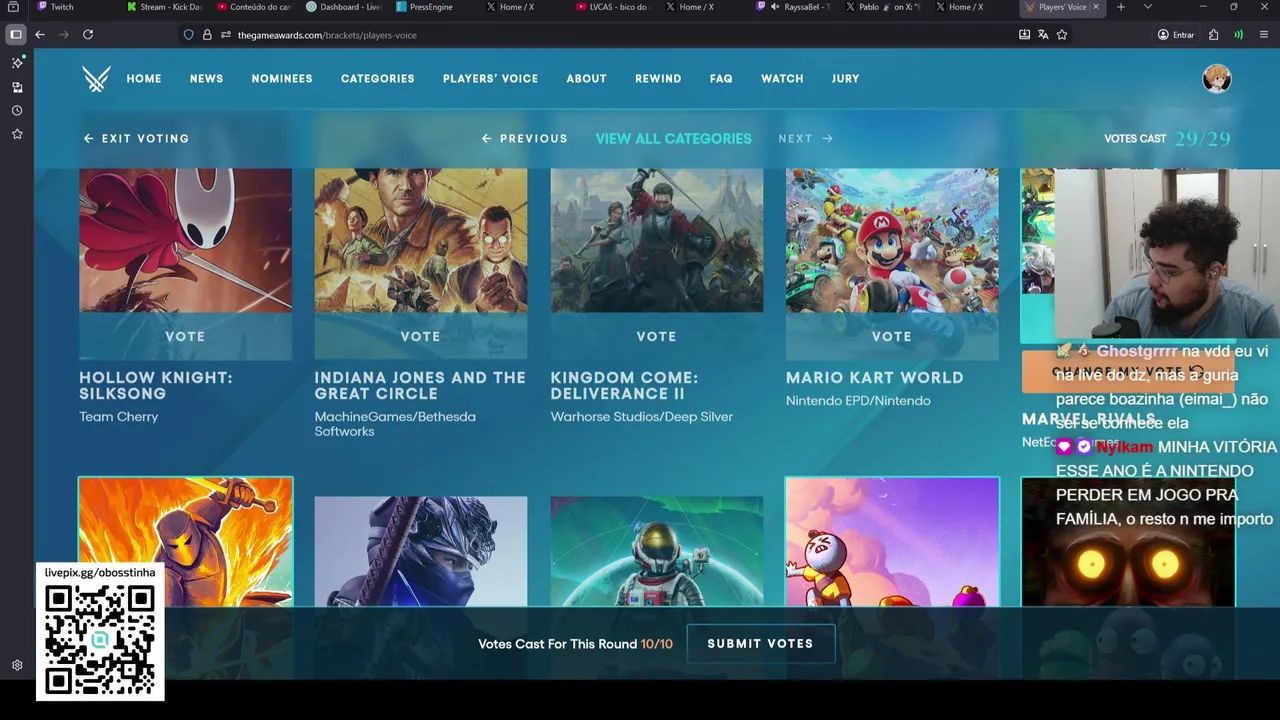The image size is (1280, 720).
Task: Switch to the muted RayssaBel Twitch tab
Action: (792, 7)
